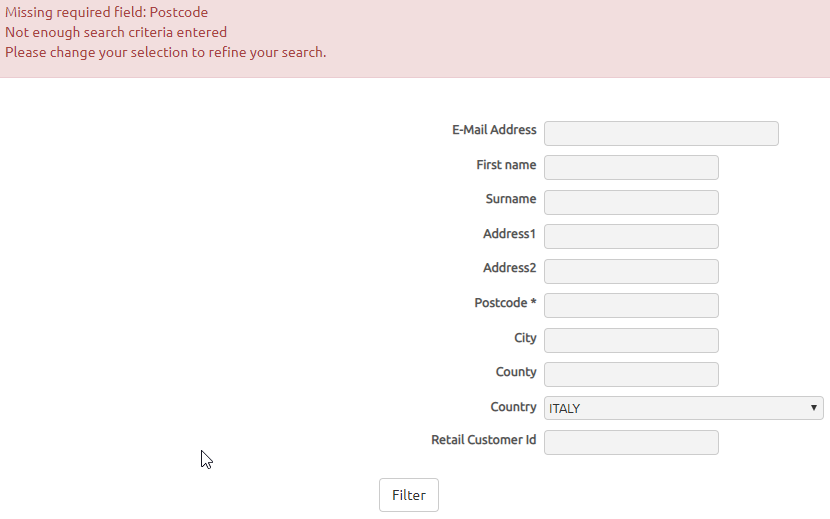The image size is (830, 519).
Task: Focus the required Postcode text box
Action: click(631, 306)
